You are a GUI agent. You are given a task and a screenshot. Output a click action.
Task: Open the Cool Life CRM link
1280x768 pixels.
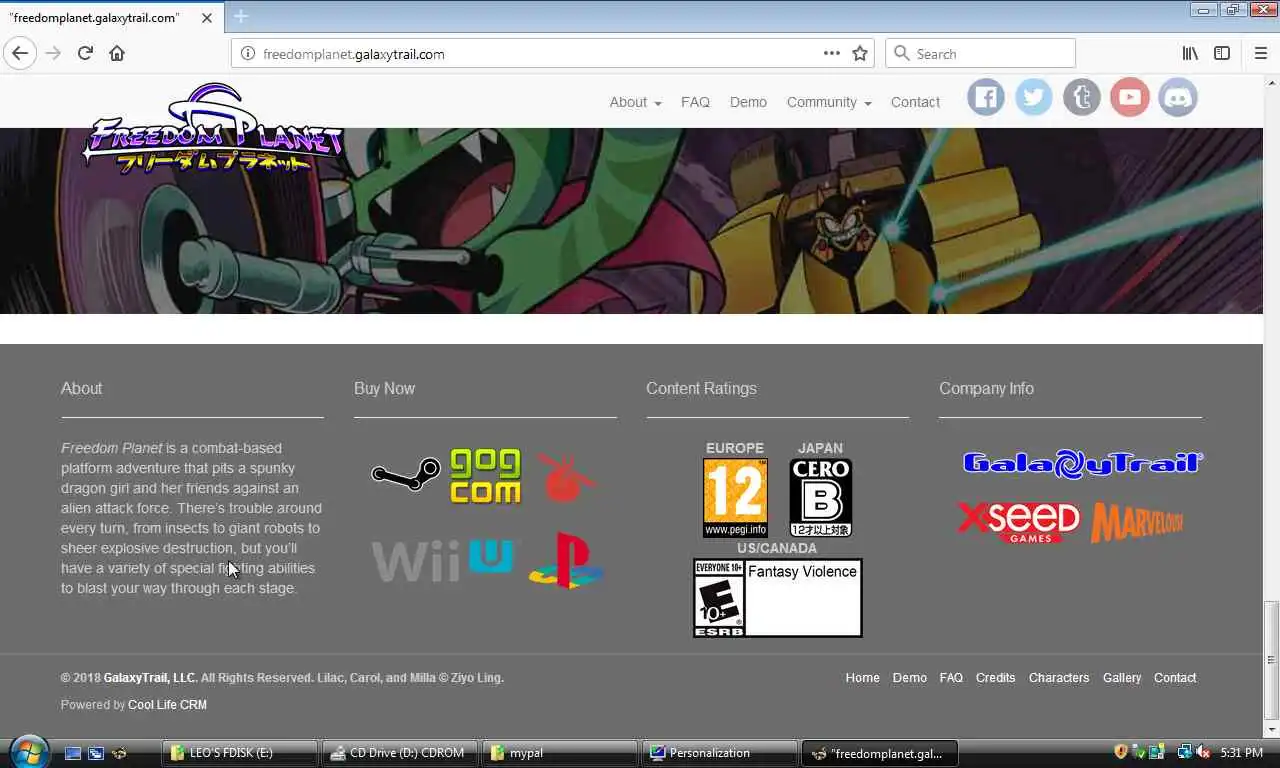tap(167, 704)
